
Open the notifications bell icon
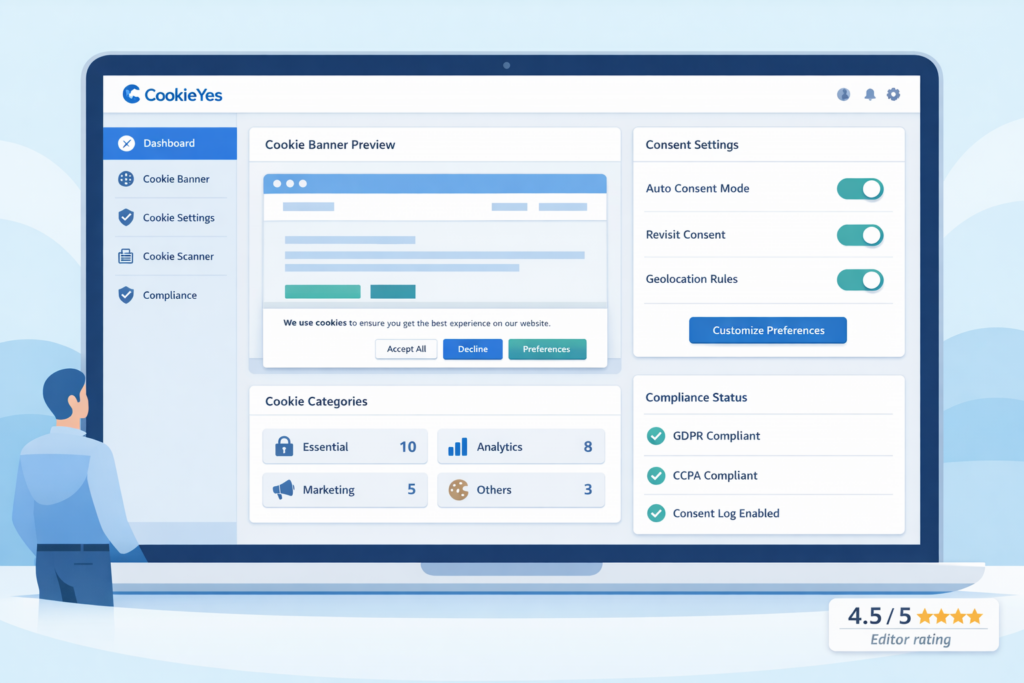pyautogui.click(x=869, y=94)
